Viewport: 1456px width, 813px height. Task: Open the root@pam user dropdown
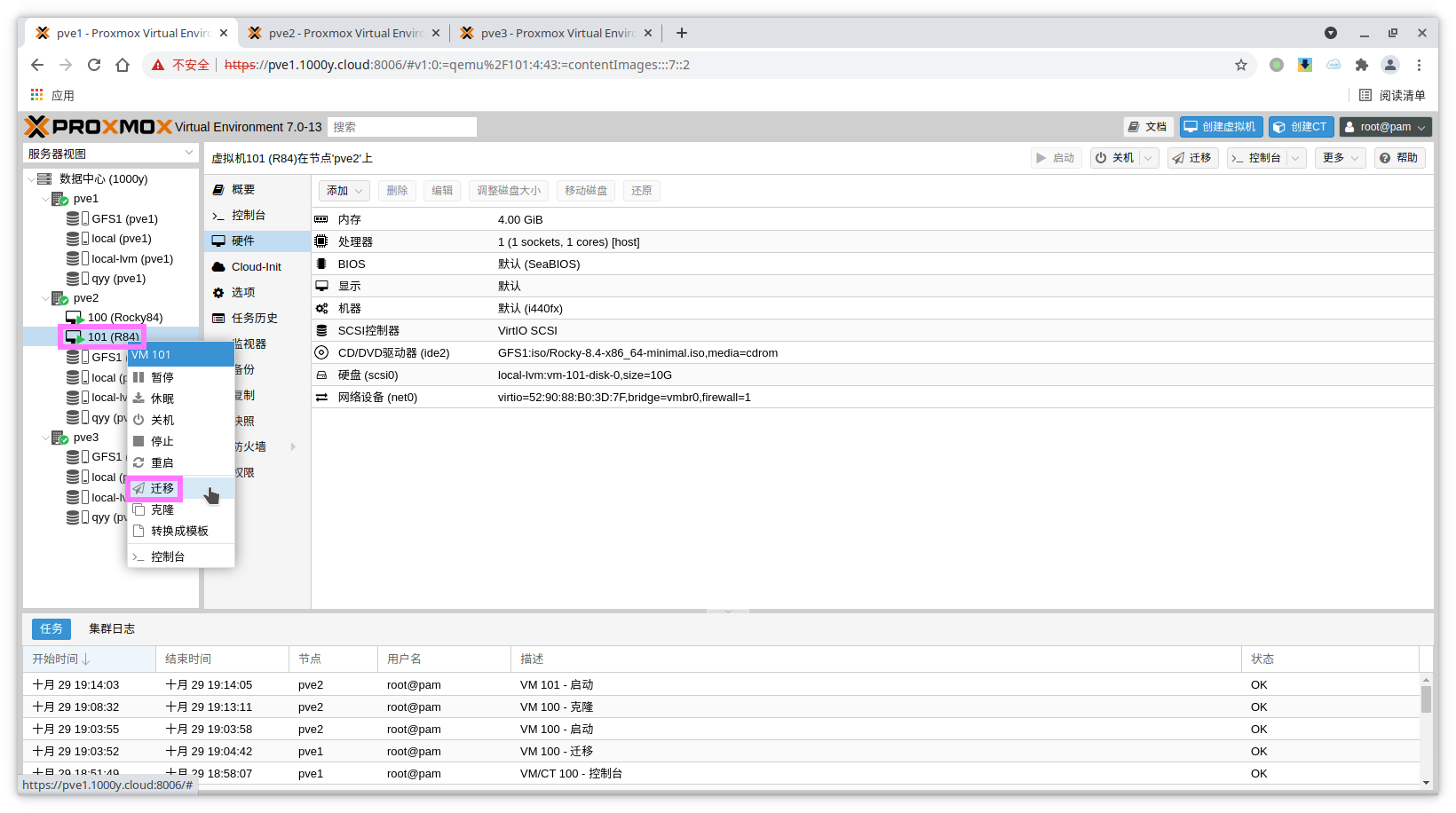[x=1385, y=127]
